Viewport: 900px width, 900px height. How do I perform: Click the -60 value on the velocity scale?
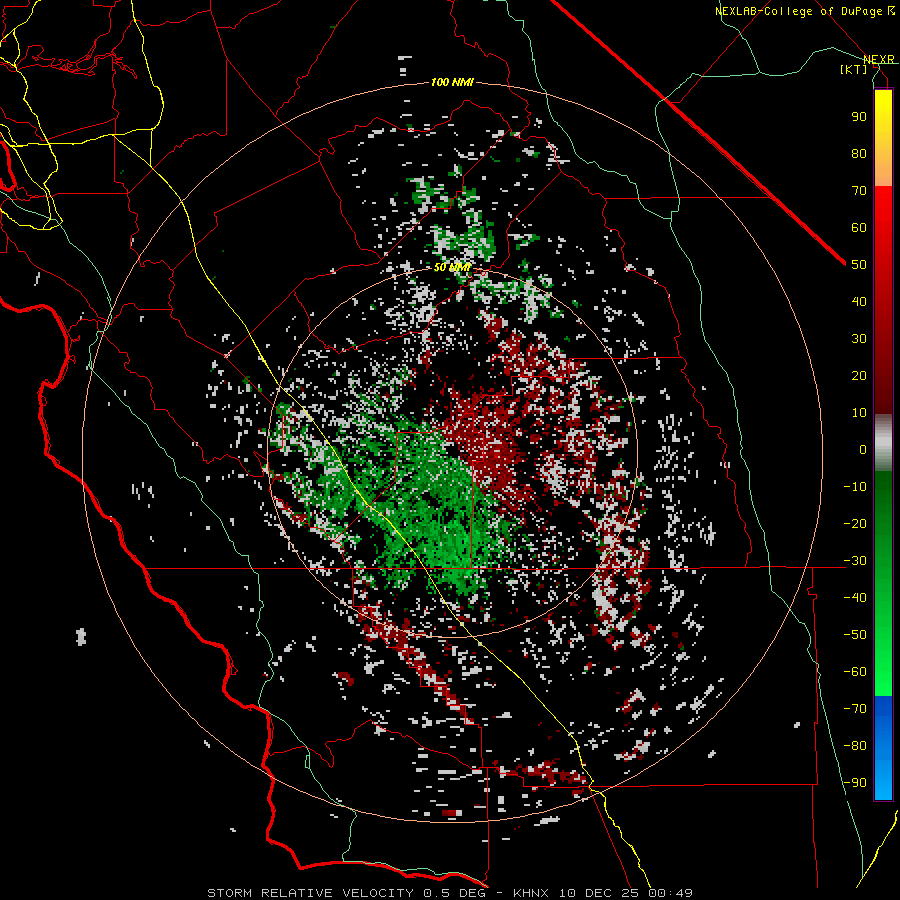(x=855, y=672)
